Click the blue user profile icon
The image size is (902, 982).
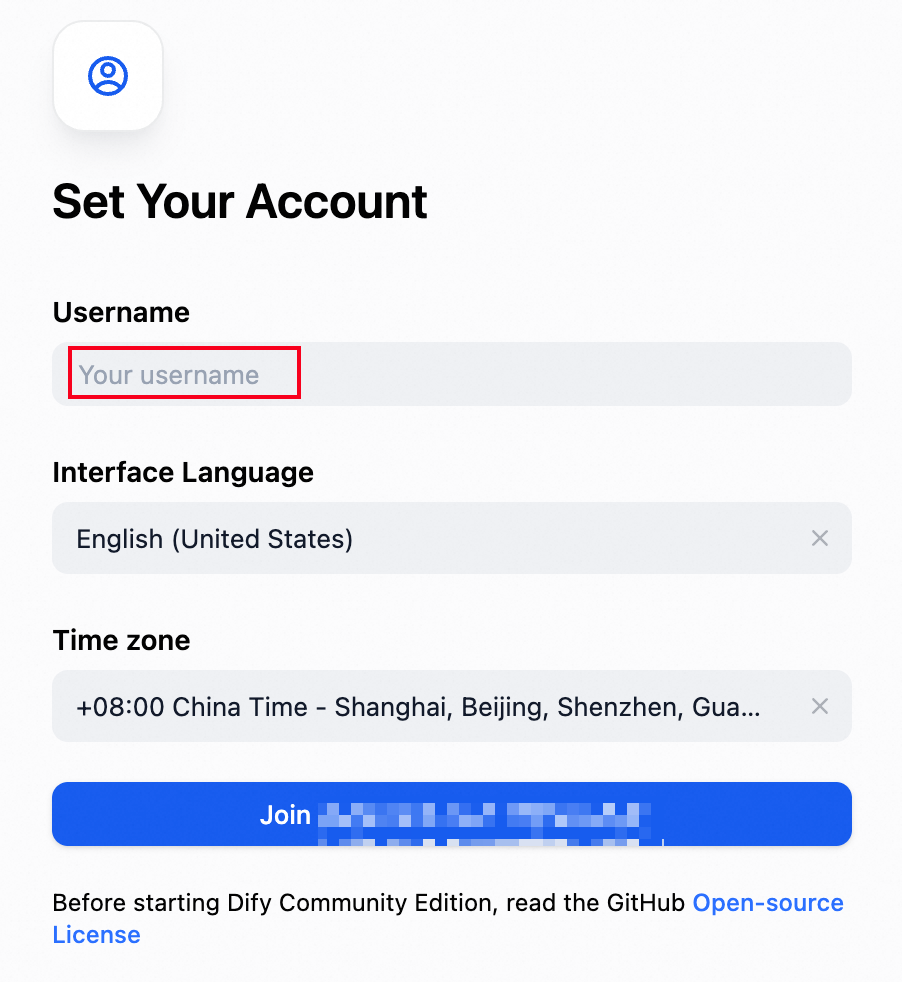108,76
